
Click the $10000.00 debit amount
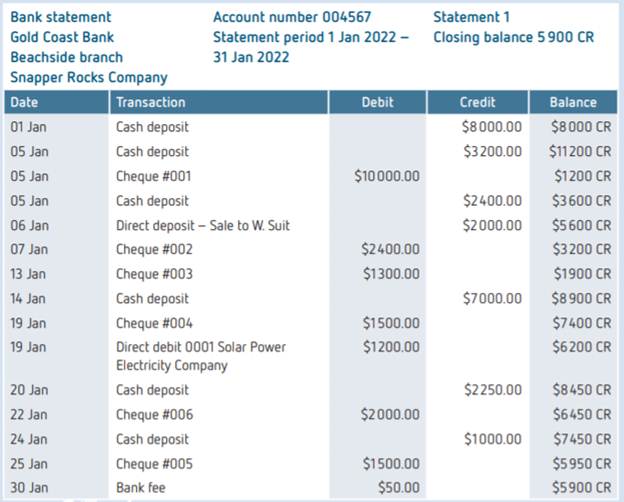point(387,176)
